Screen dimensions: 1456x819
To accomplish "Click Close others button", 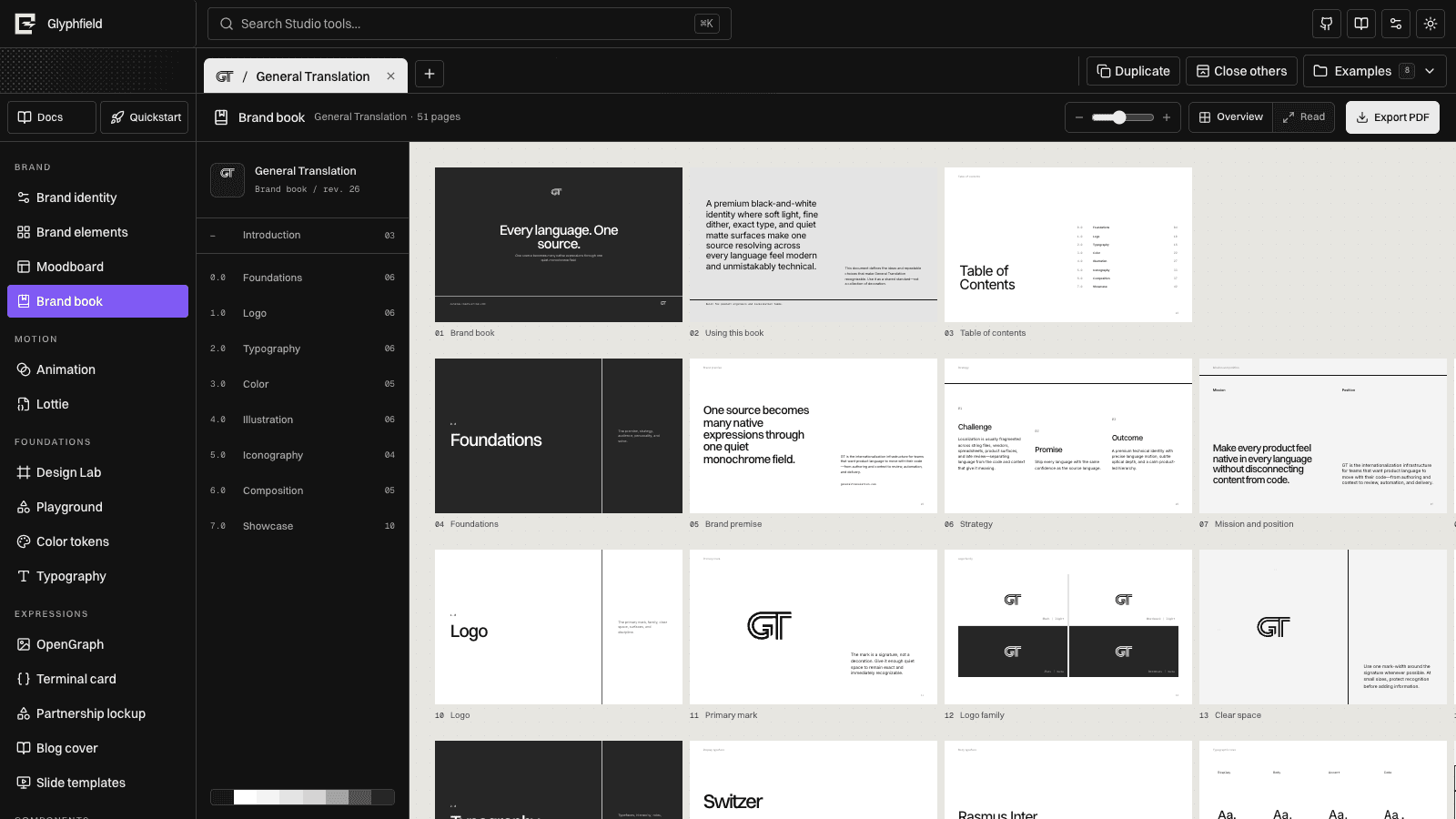I will coord(1241,71).
